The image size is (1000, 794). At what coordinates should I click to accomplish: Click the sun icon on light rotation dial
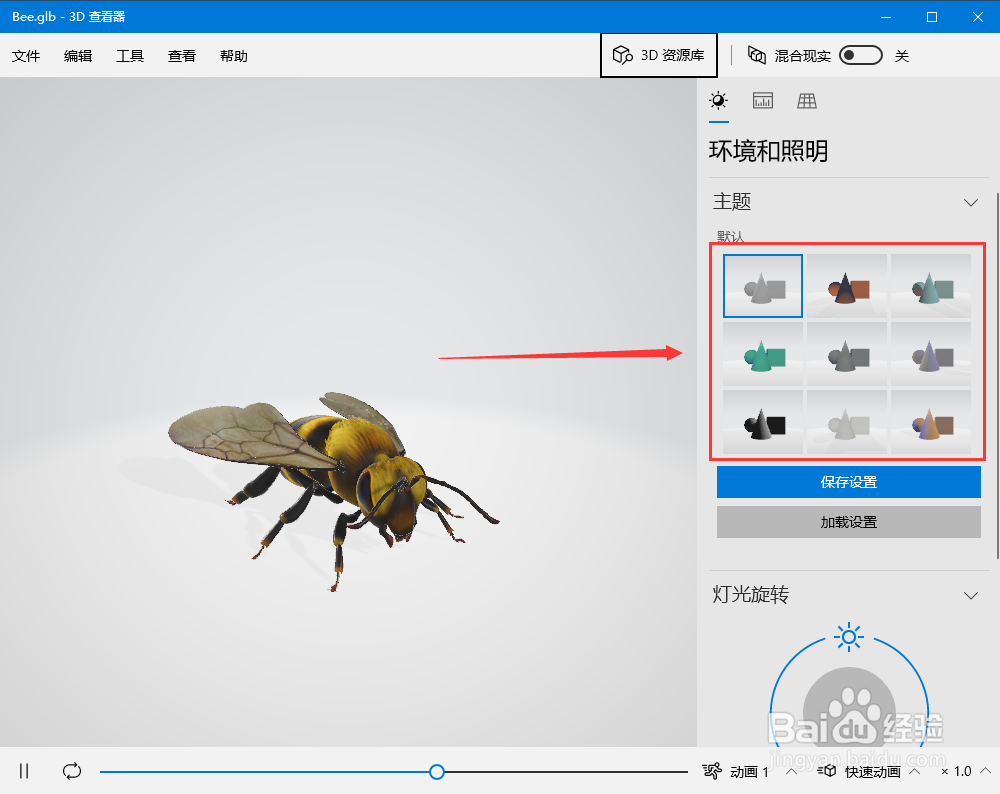point(849,637)
